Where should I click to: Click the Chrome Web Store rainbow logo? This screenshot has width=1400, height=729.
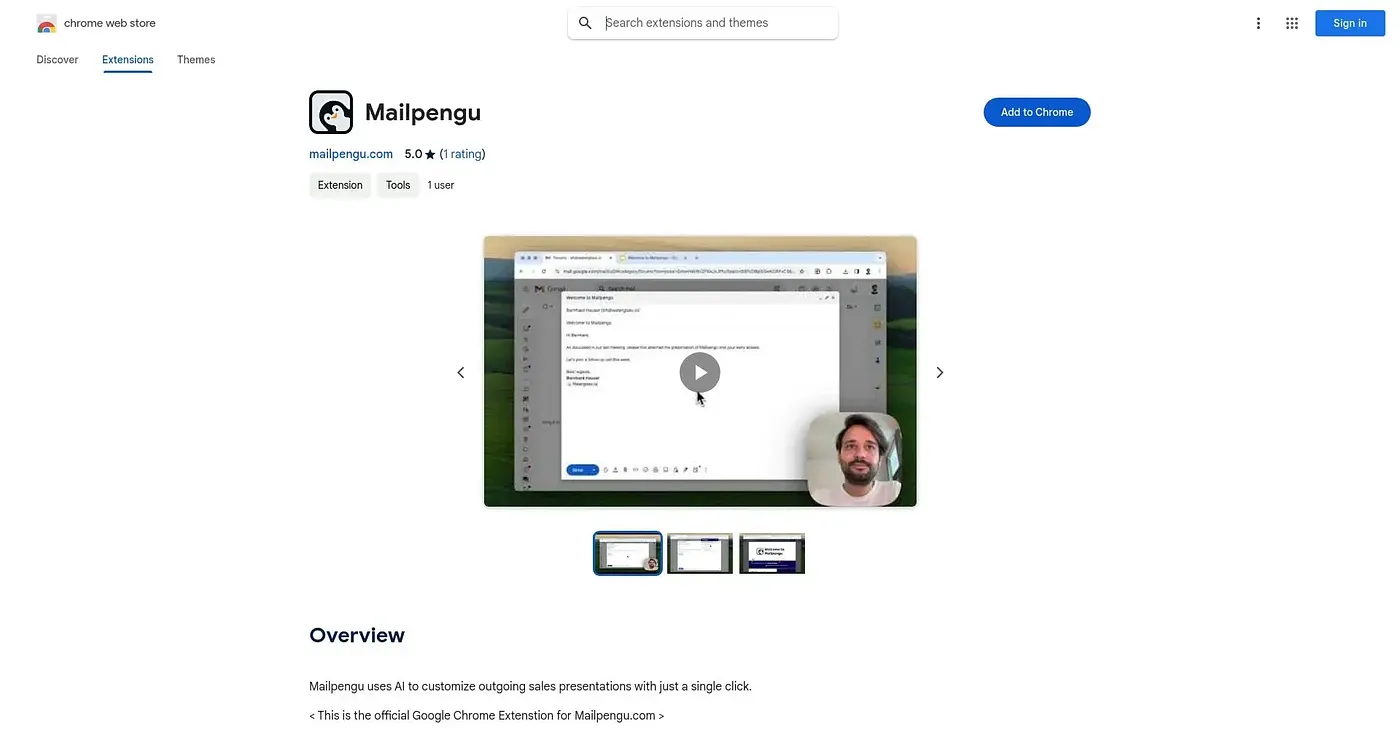point(46,23)
